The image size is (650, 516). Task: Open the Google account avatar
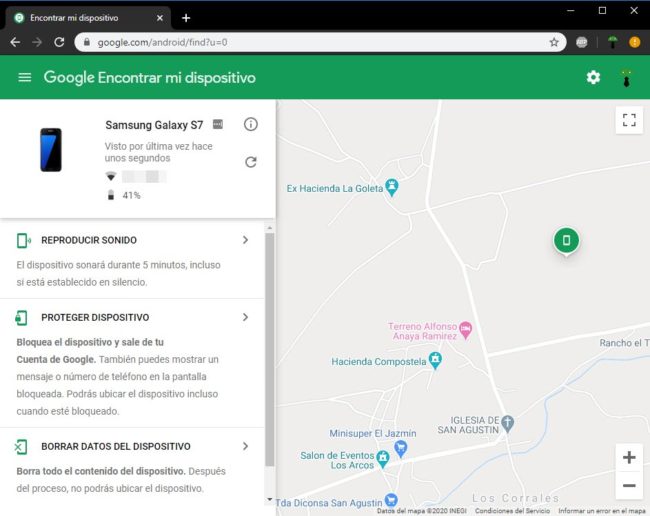point(626,78)
